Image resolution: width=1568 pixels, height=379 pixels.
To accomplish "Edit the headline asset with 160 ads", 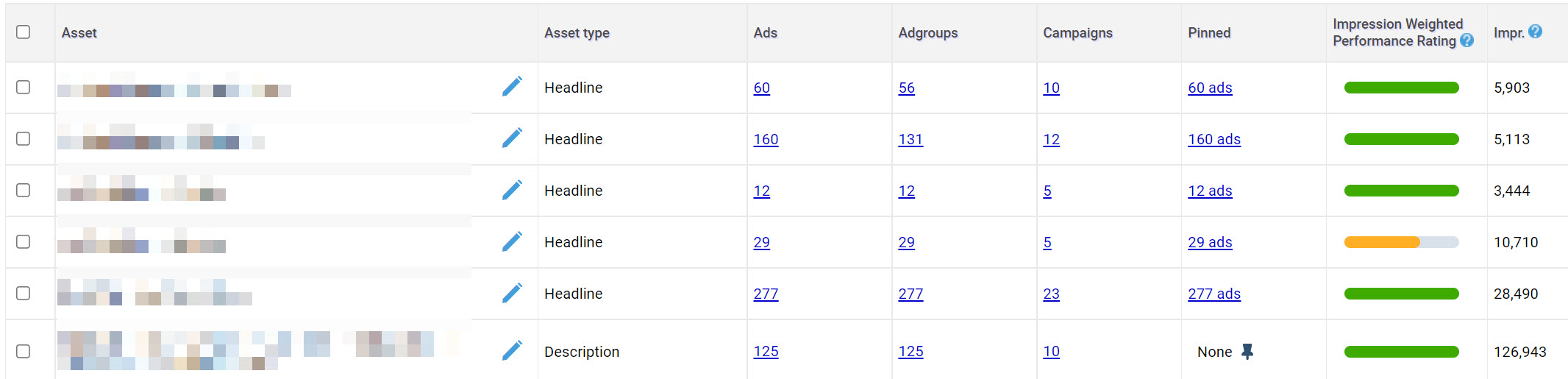I will (512, 138).
